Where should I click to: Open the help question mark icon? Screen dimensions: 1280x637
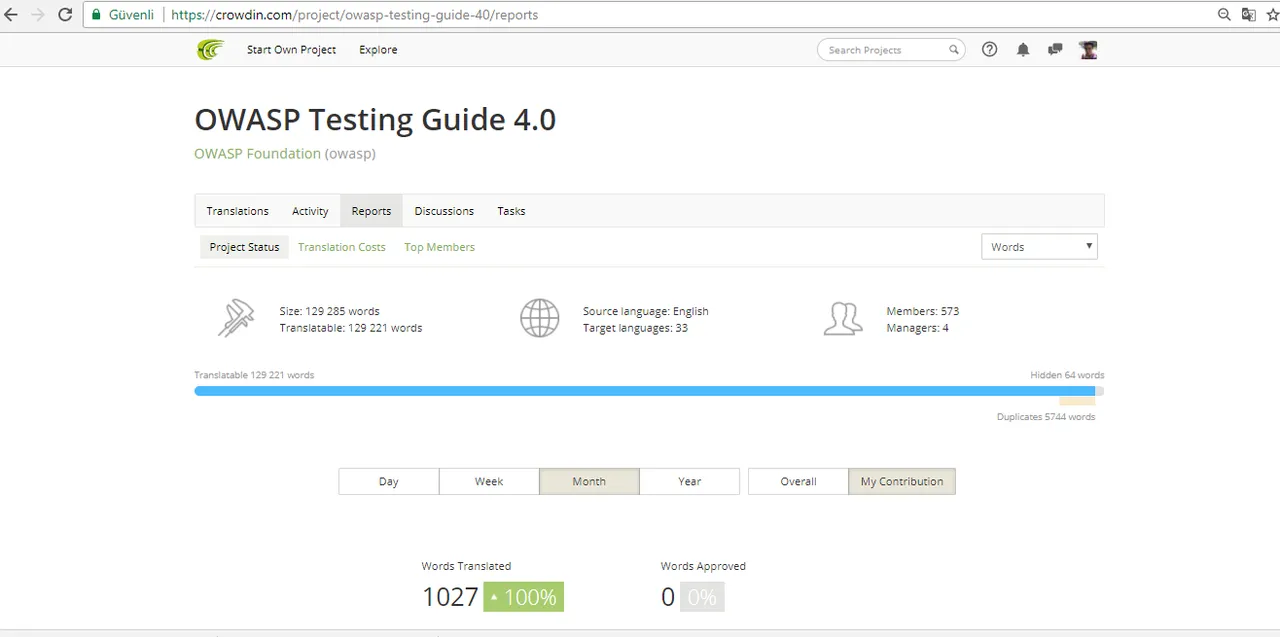[990, 50]
